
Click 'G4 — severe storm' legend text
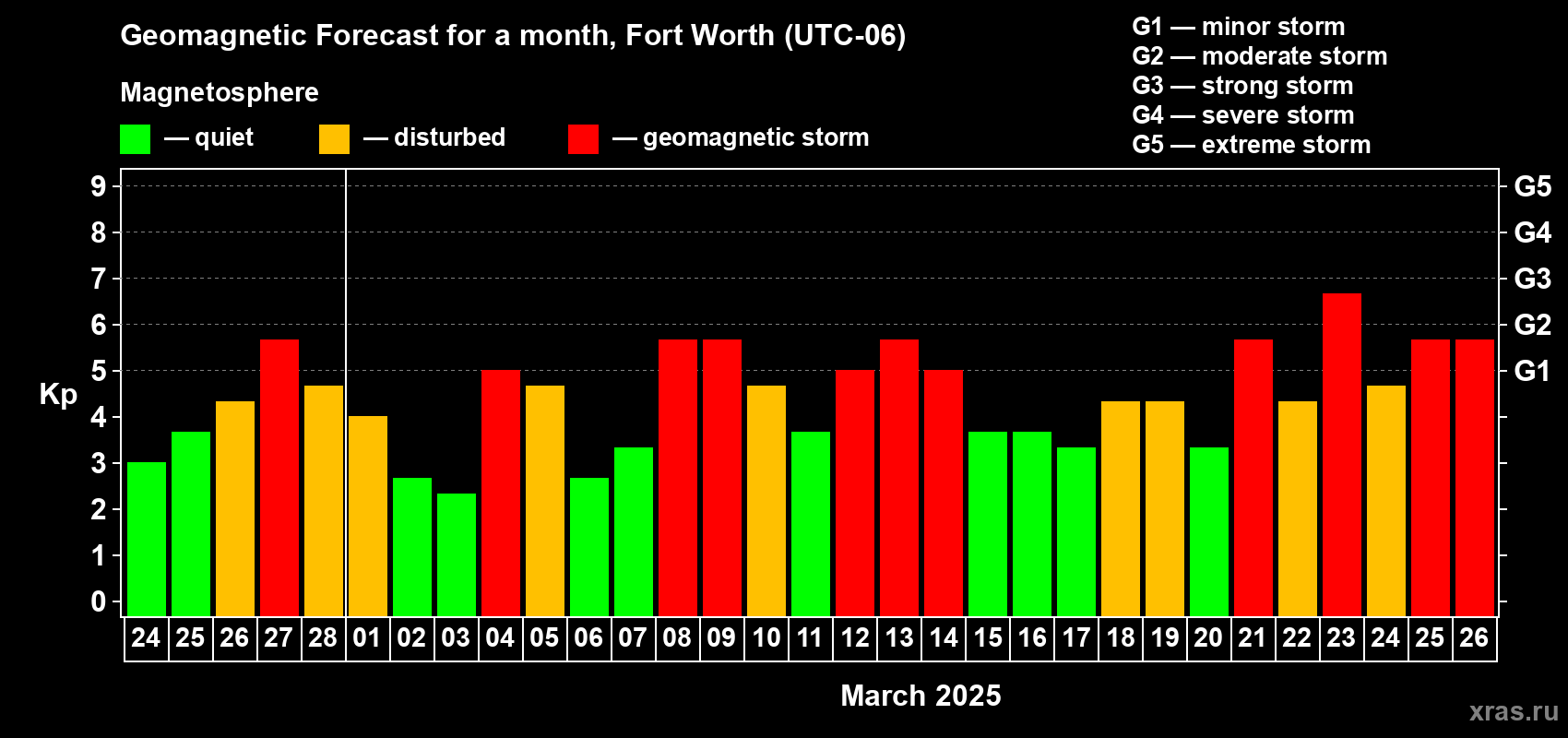coord(1243,115)
